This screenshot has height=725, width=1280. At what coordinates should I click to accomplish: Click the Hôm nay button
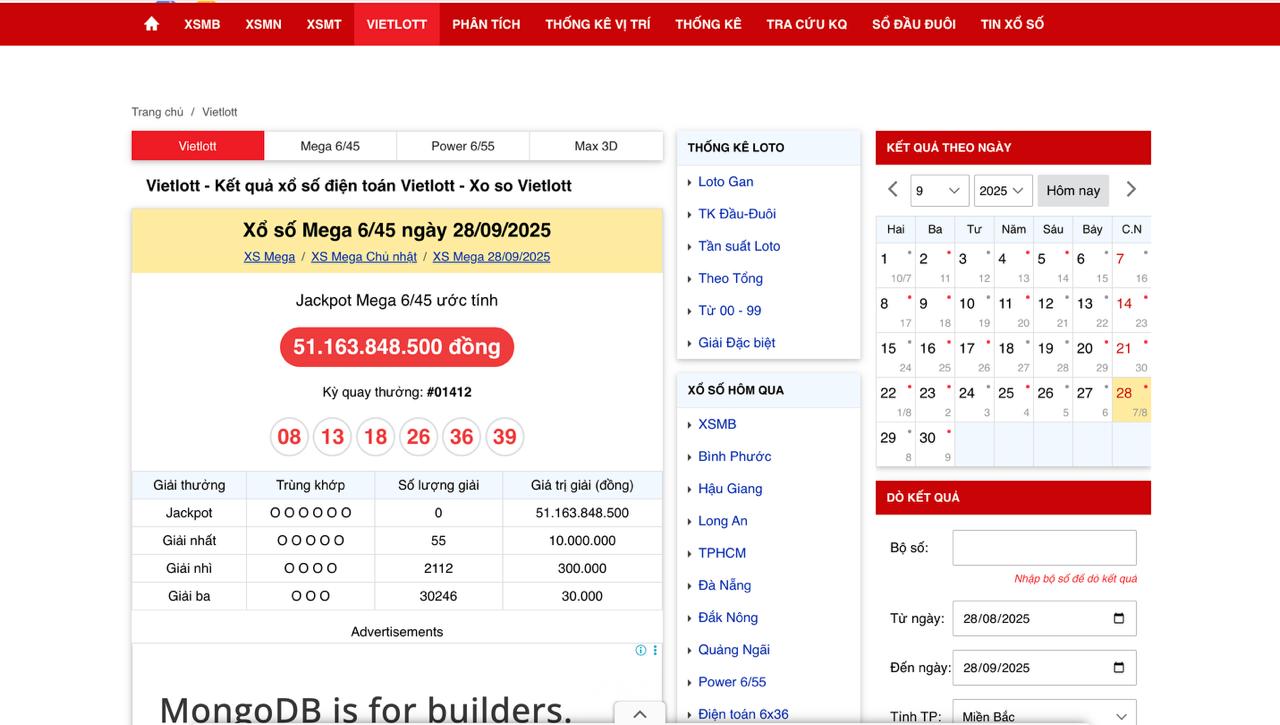(1073, 190)
